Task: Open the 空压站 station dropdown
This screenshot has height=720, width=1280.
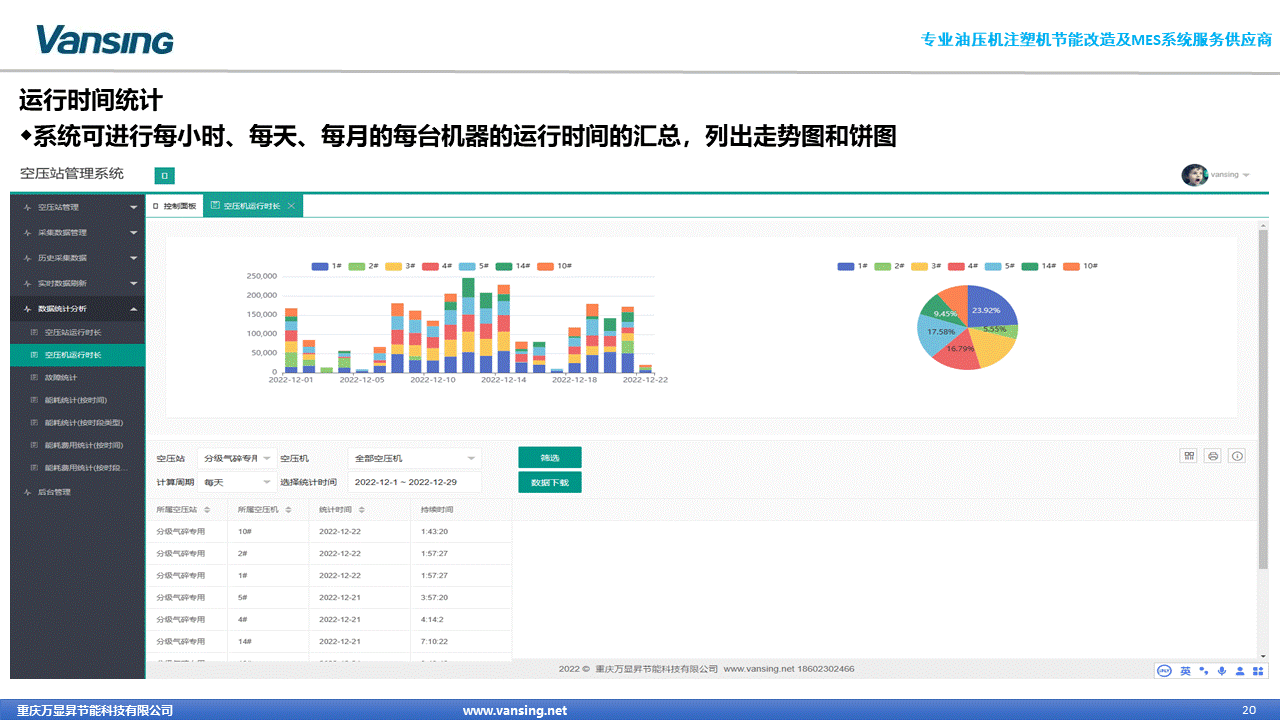Action: 237,458
